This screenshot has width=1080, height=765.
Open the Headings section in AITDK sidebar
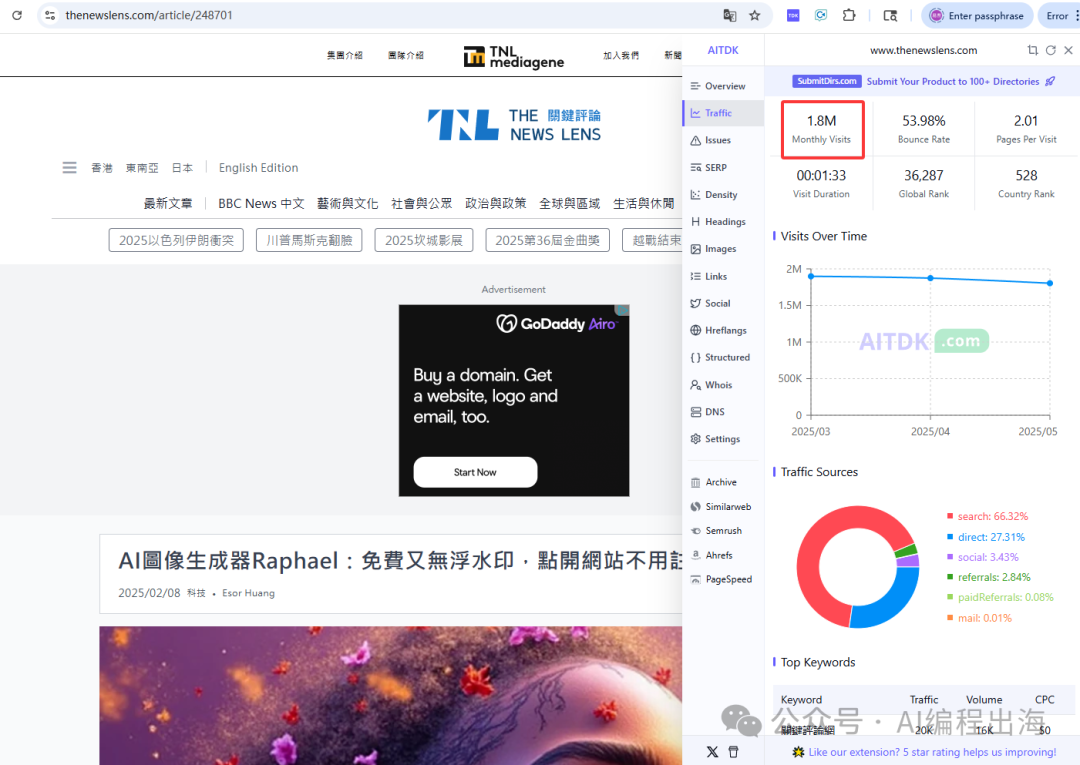tap(723, 222)
